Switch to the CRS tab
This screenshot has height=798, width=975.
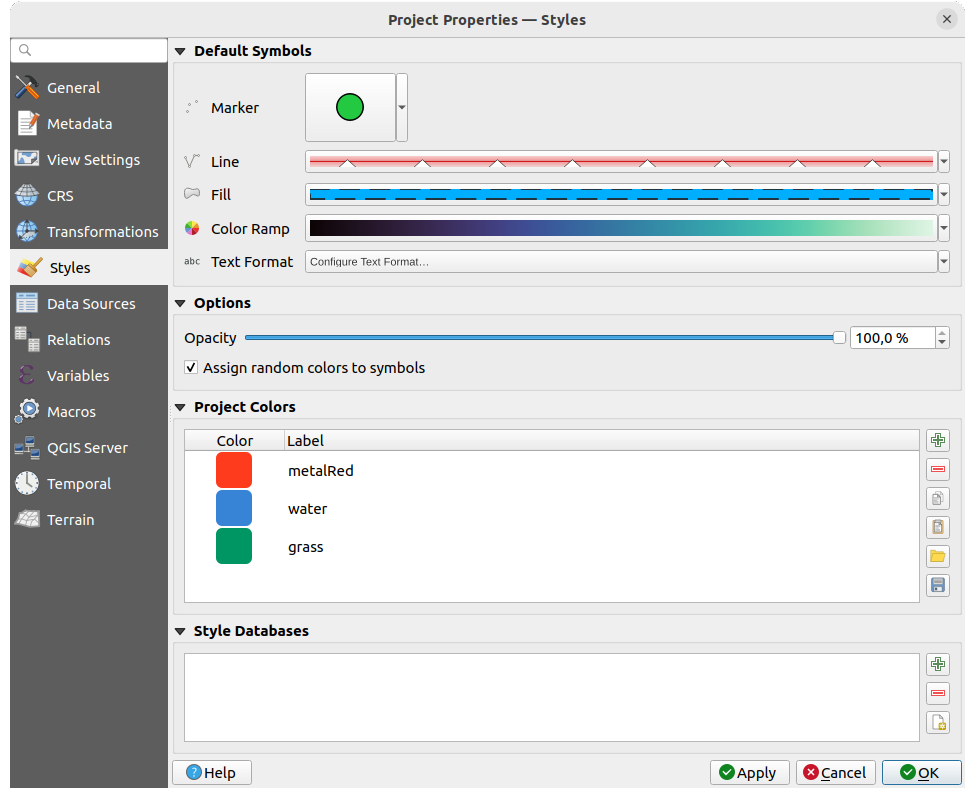[x=60, y=196]
